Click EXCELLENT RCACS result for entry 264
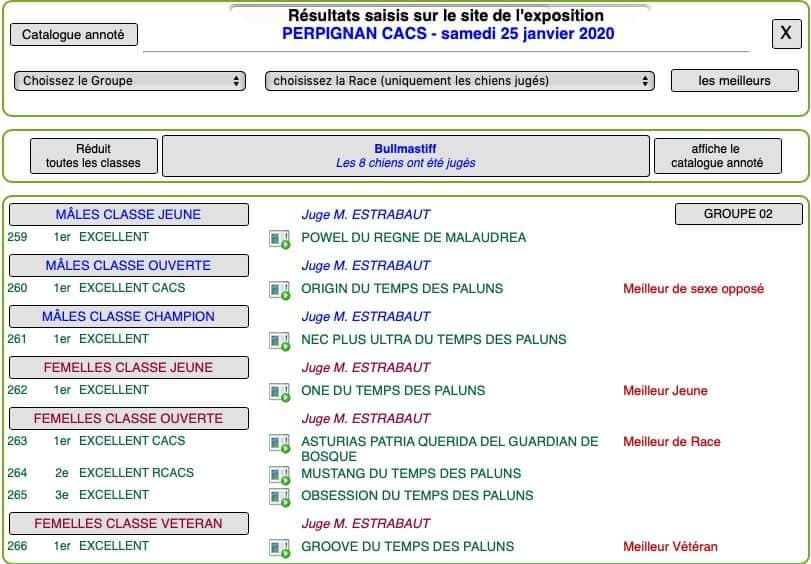Image resolution: width=811 pixels, height=564 pixels. 137,473
